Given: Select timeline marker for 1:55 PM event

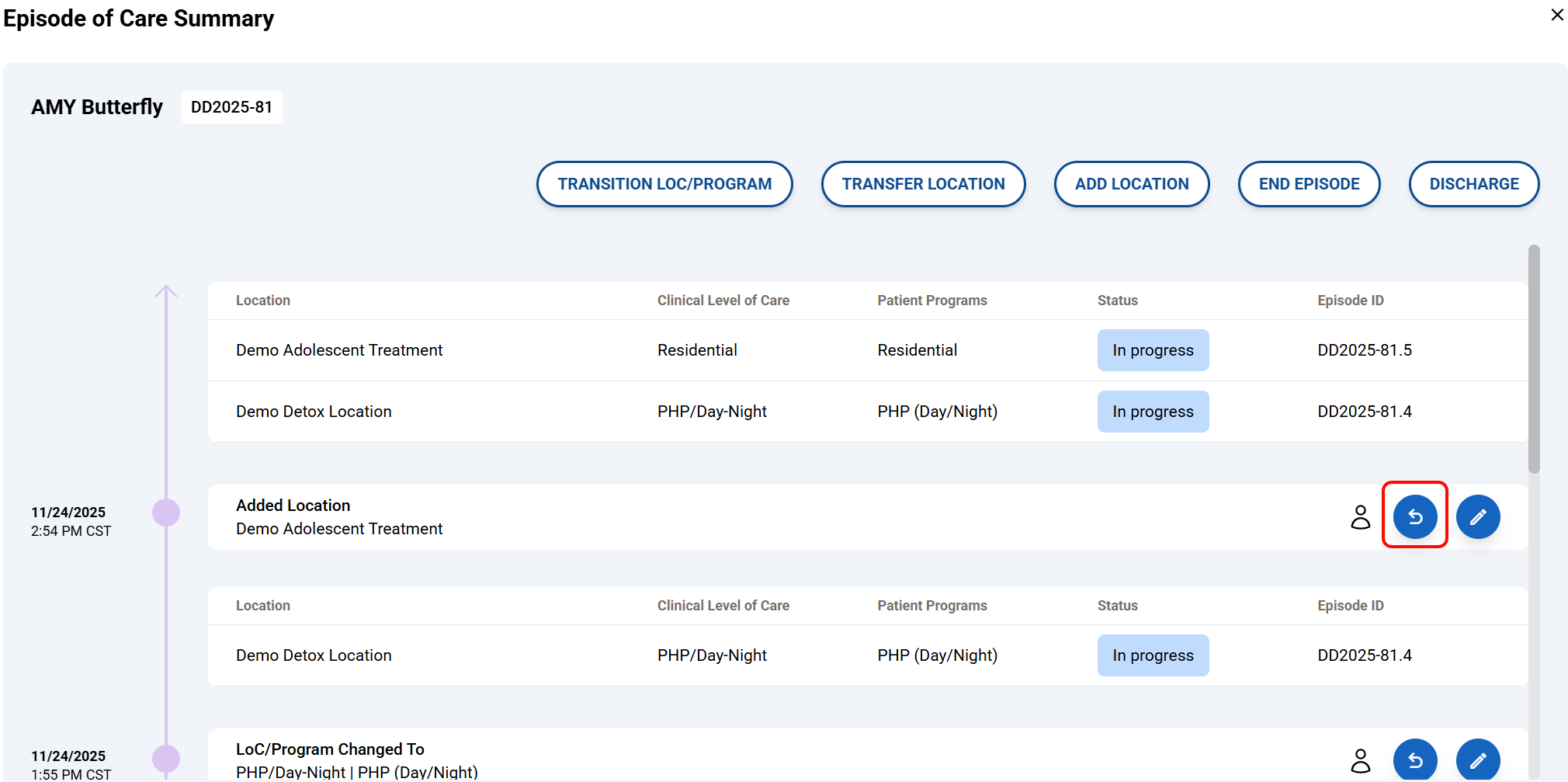Looking at the screenshot, I should point(166,758).
